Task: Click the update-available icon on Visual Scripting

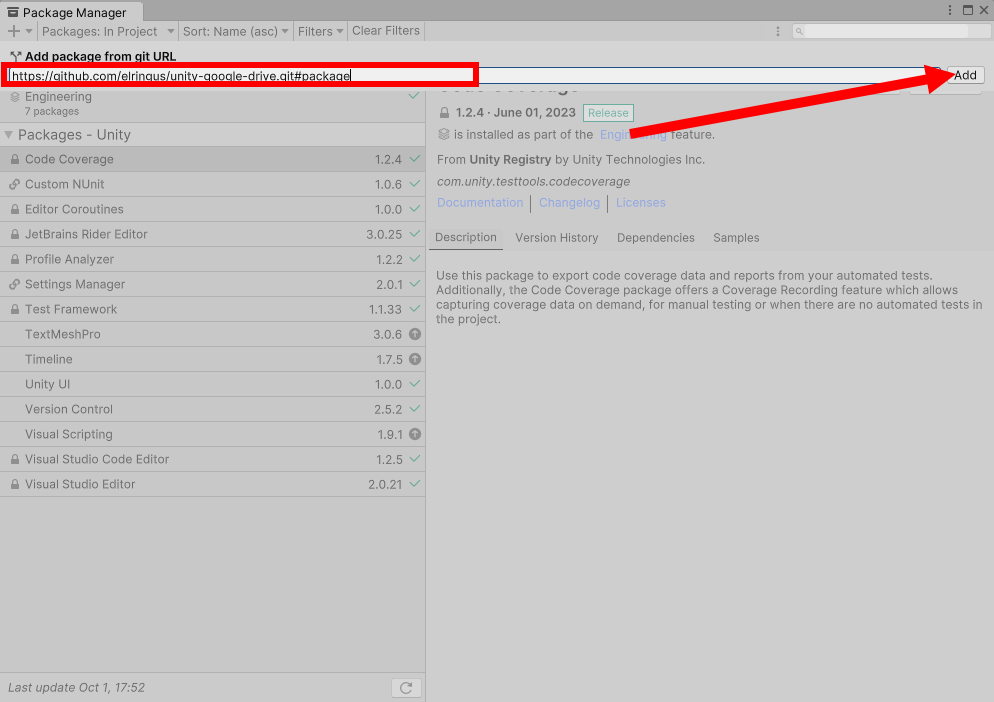Action: 415,434
